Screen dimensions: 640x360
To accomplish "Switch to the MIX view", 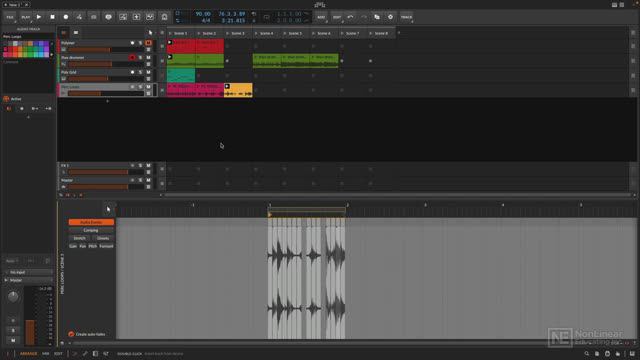I will pyautogui.click(x=46, y=354).
